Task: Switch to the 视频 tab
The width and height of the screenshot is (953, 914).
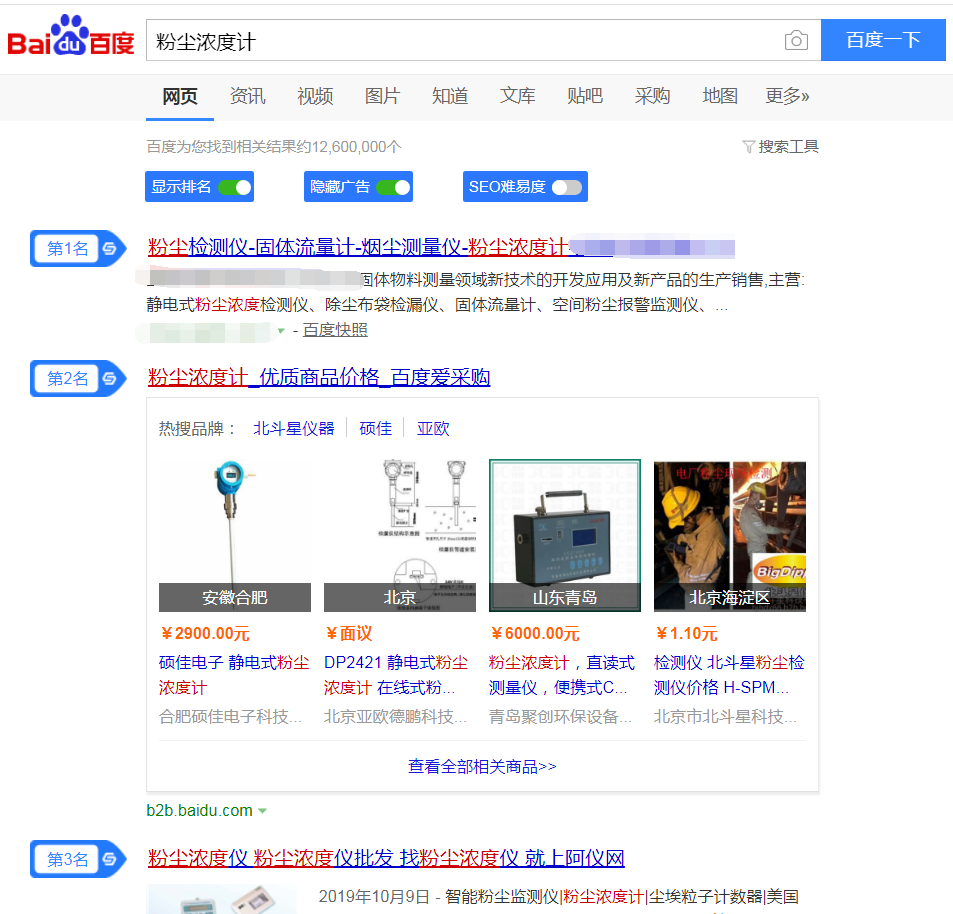Action: coord(315,96)
